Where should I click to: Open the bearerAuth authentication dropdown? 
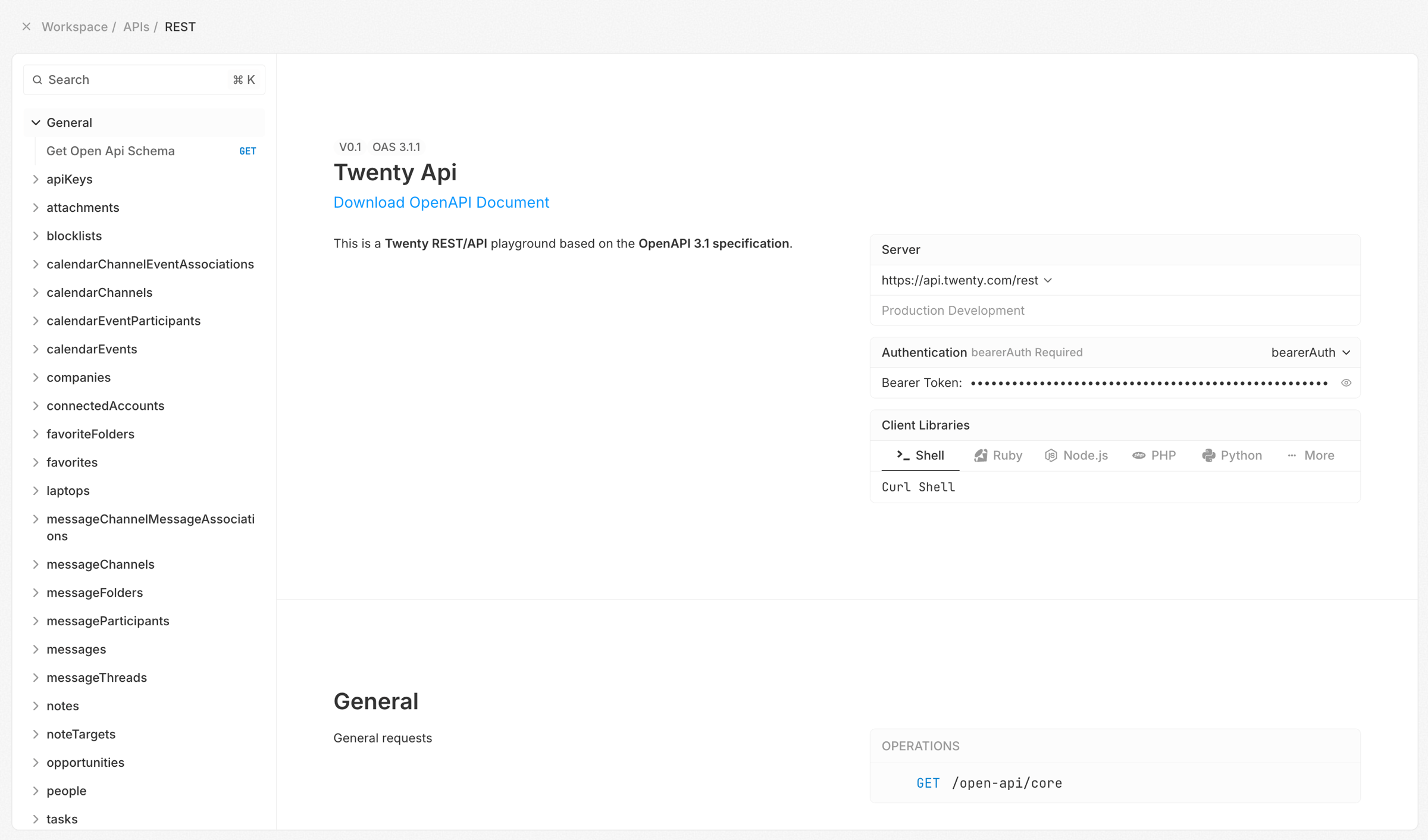[x=1311, y=352]
